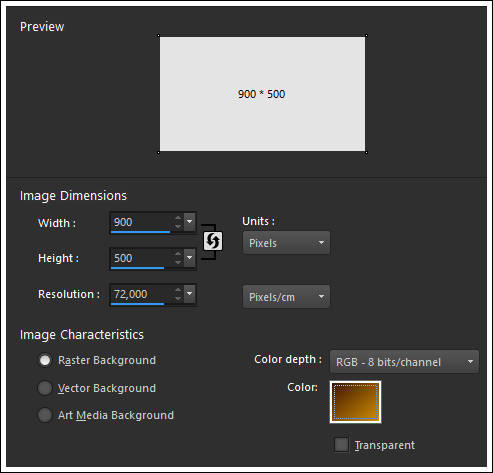Open the Color depth dropdown
The image size is (493, 473).
pyautogui.click(x=404, y=362)
